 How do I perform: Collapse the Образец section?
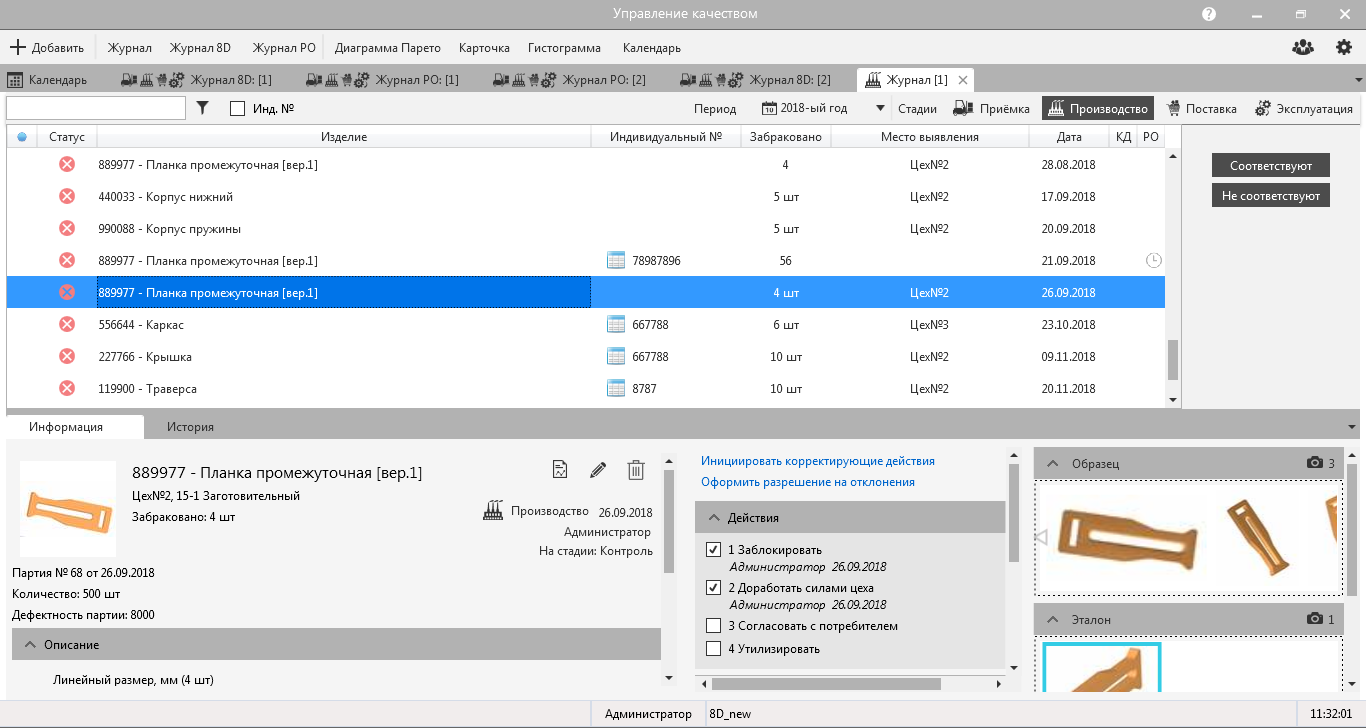click(1053, 464)
